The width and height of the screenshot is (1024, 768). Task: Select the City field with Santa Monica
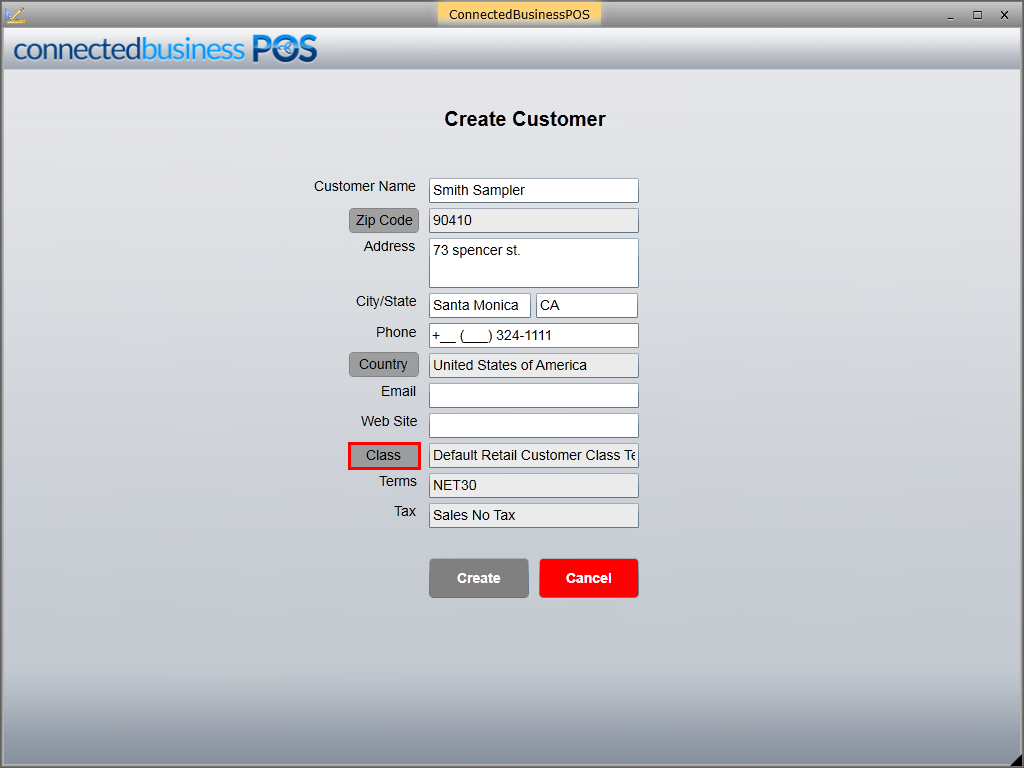click(479, 305)
